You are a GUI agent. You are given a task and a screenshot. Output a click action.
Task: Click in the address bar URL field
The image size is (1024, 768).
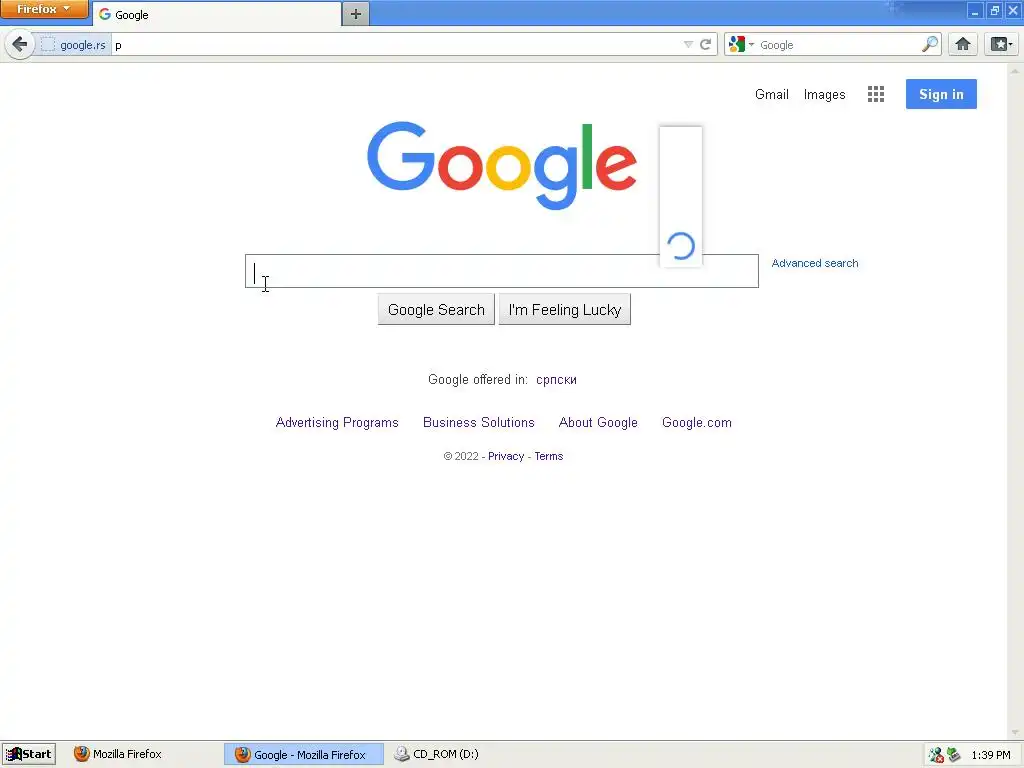(395, 44)
